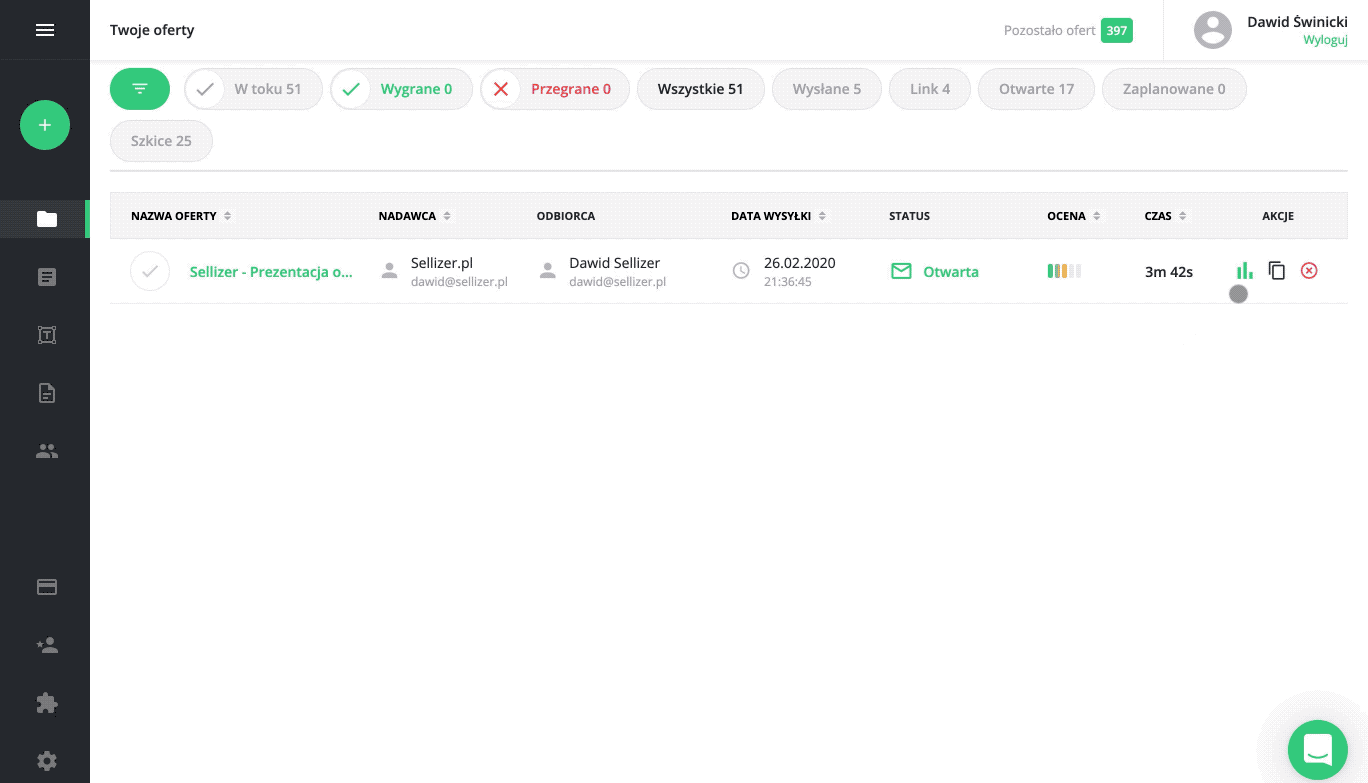
Task: Open the chat support bubble
Action: tap(1317, 749)
